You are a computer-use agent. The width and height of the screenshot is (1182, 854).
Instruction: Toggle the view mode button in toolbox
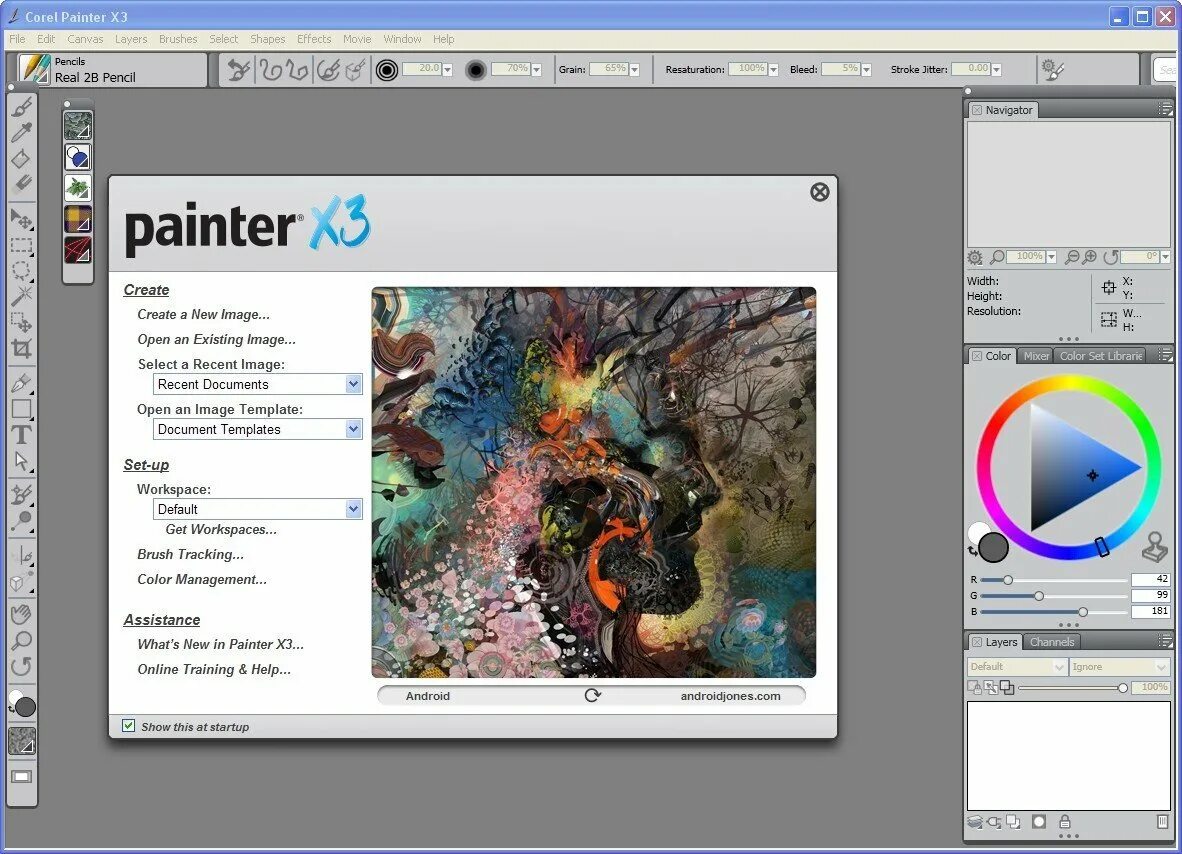(22, 776)
